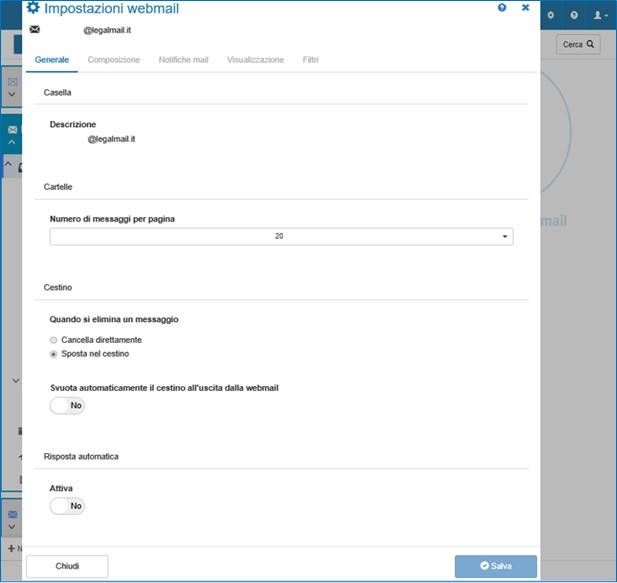Screen dimensions: 617x583
Task: Click the settings gear icon in title
Action: coord(33,7)
